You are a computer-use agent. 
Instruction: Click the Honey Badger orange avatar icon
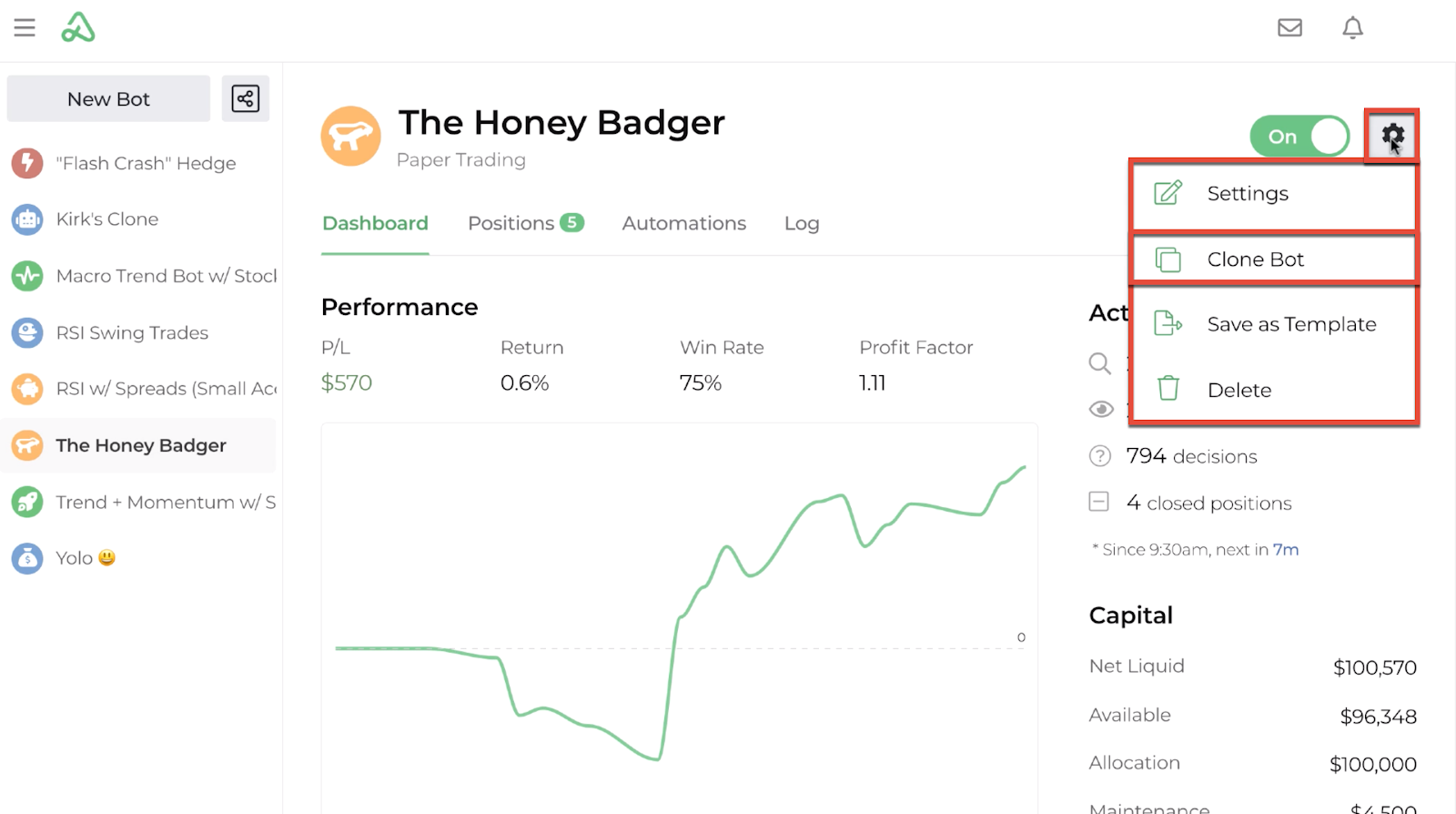coord(350,137)
